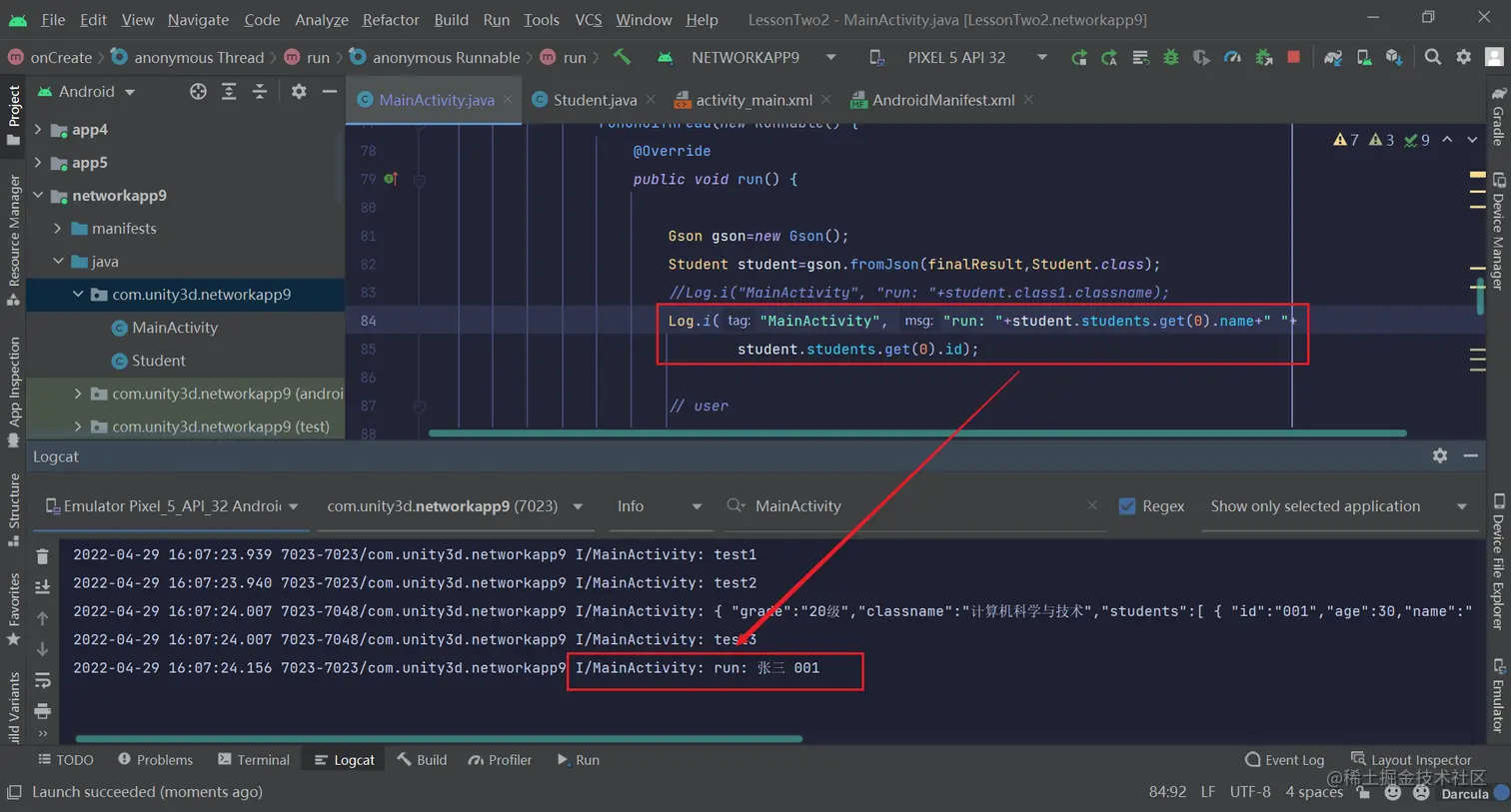Open the Event Log
The height and width of the screenshot is (812, 1511).
pos(1284,760)
